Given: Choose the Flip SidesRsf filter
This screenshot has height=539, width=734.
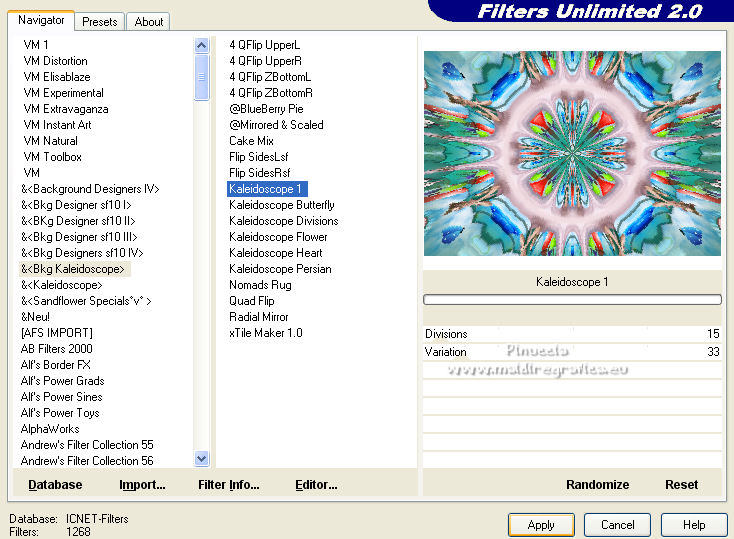Looking at the screenshot, I should click(260, 173).
